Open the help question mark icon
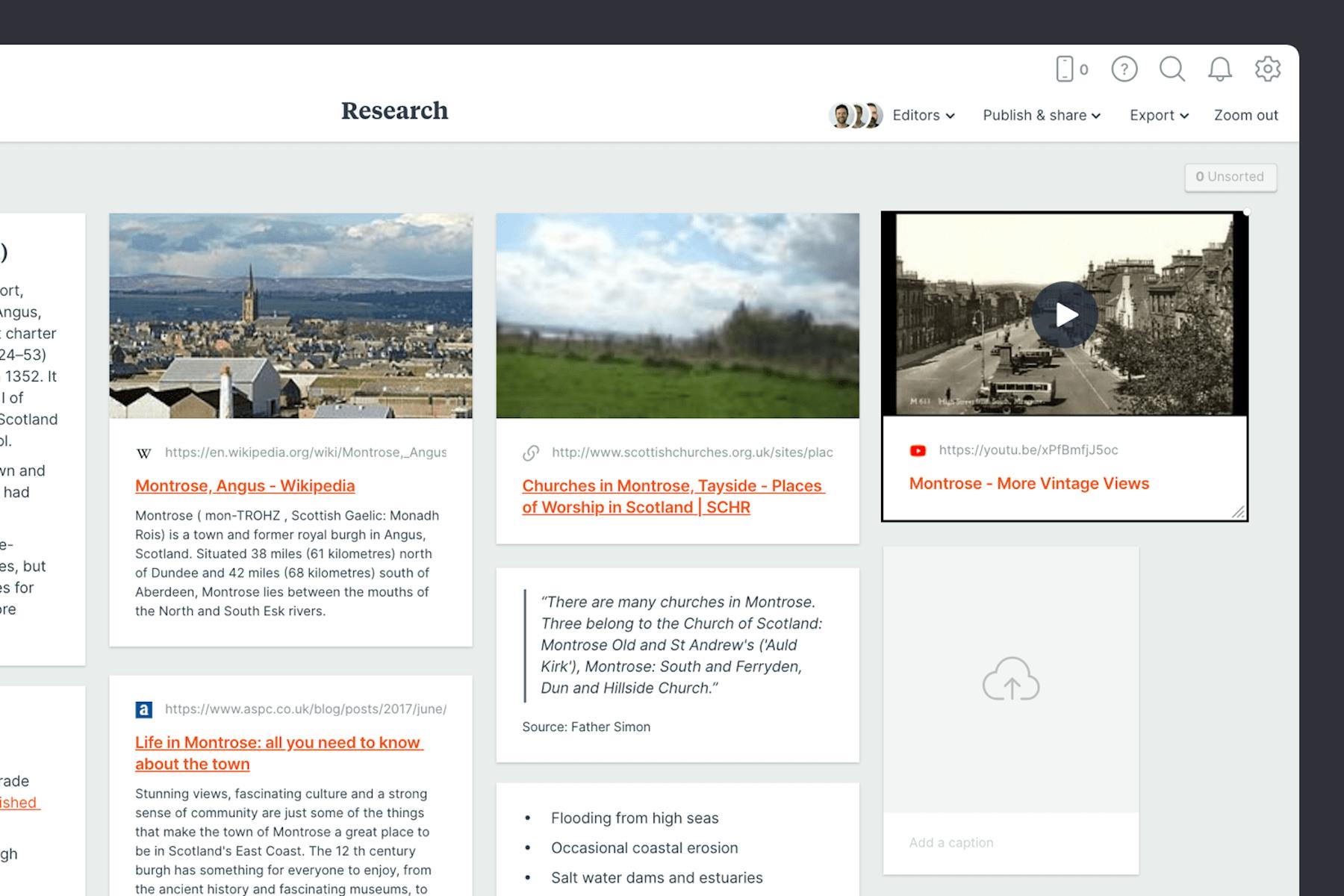 click(x=1124, y=69)
